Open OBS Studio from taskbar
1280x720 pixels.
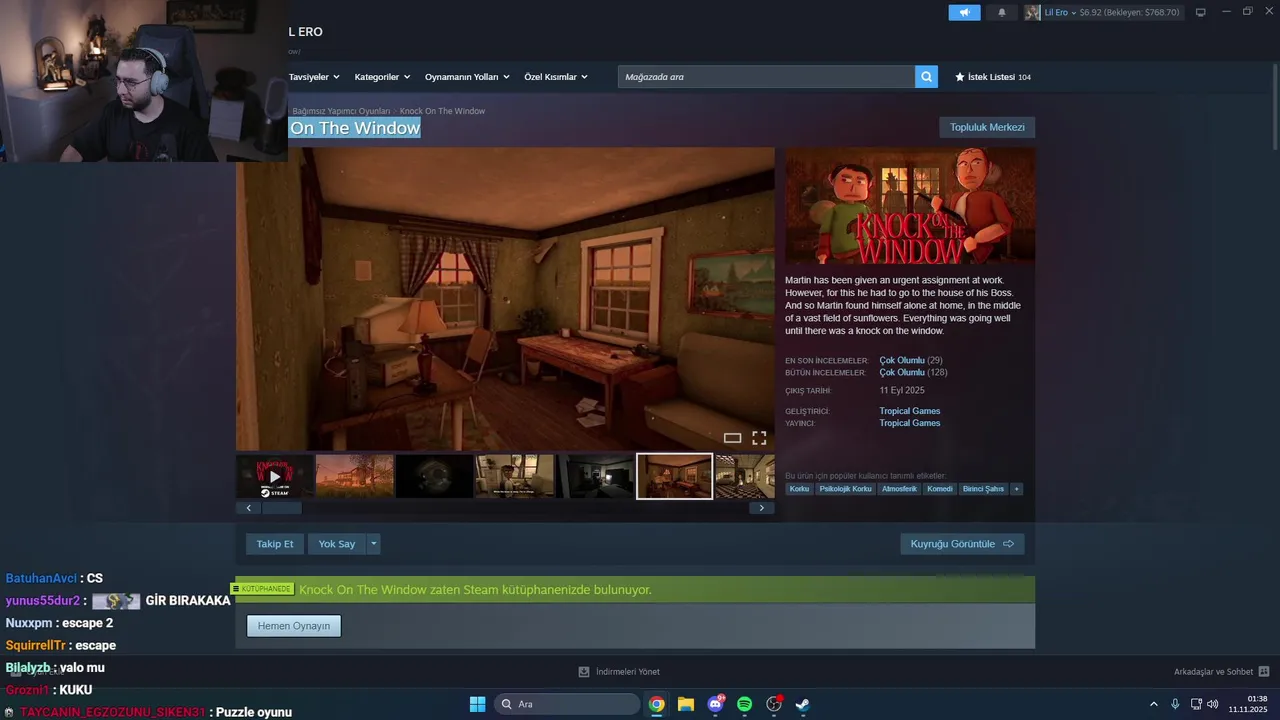coord(773,704)
